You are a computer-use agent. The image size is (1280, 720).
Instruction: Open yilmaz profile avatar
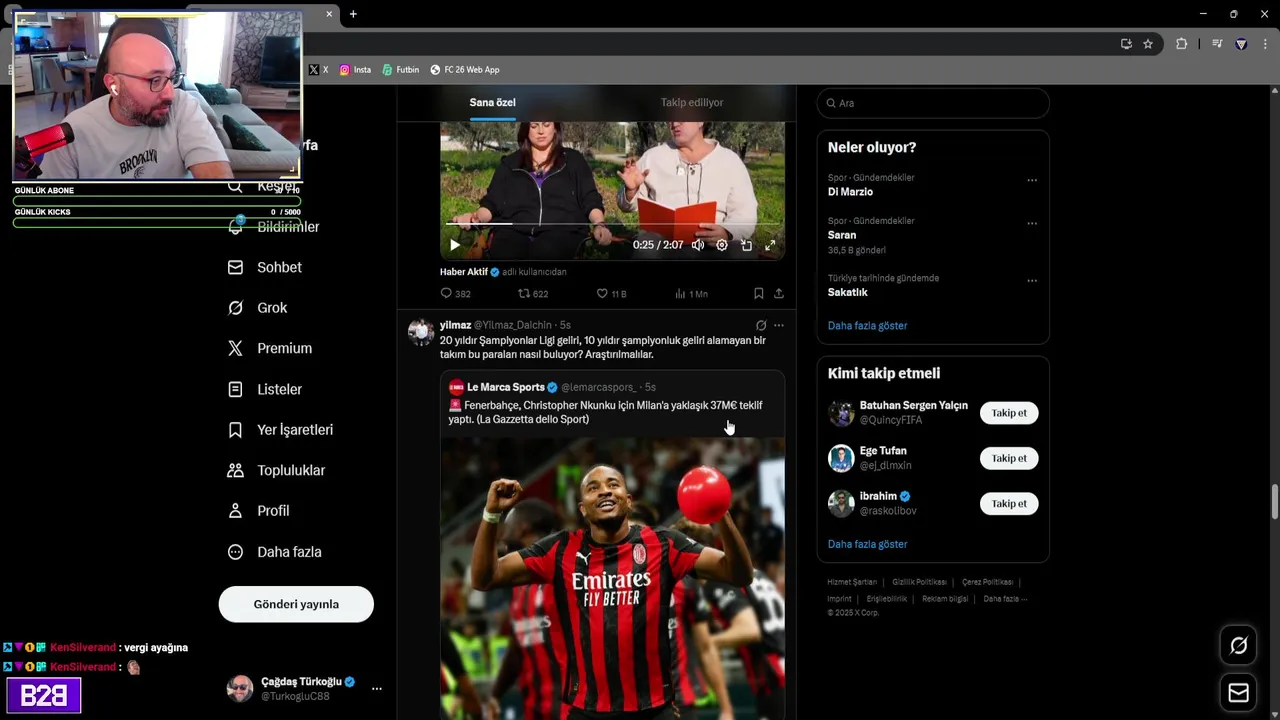(x=421, y=332)
